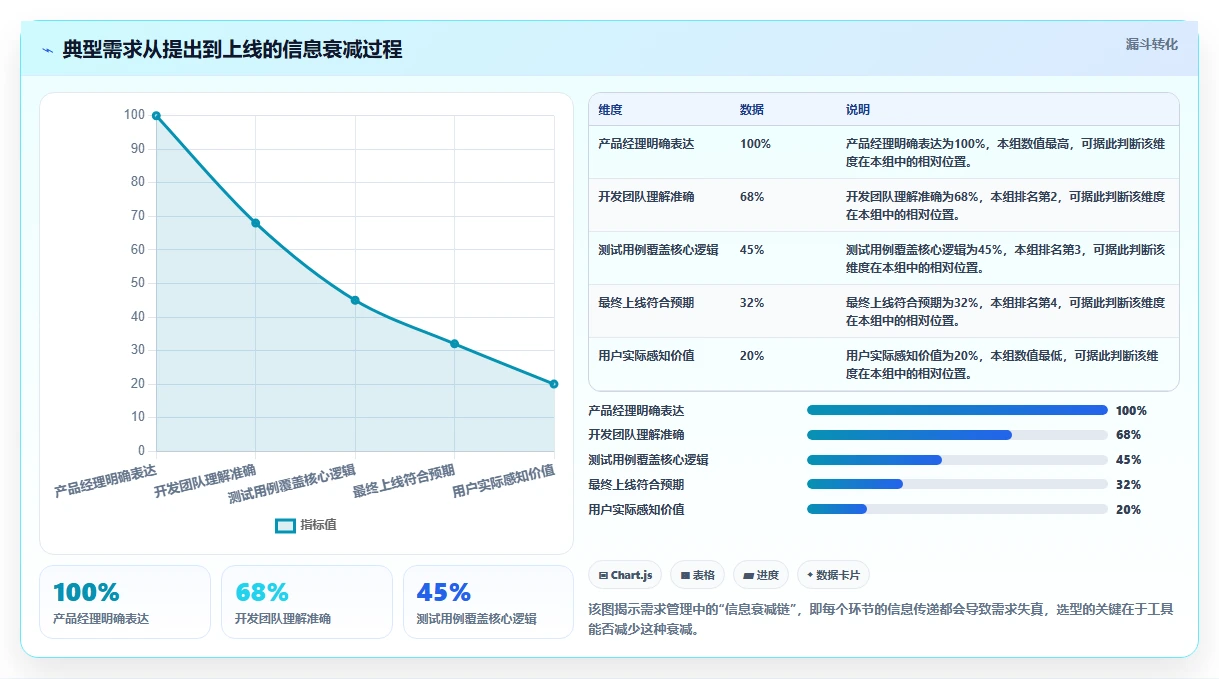Select the 表格 chip
Image resolution: width=1219 pixels, height=679 pixels.
698,575
